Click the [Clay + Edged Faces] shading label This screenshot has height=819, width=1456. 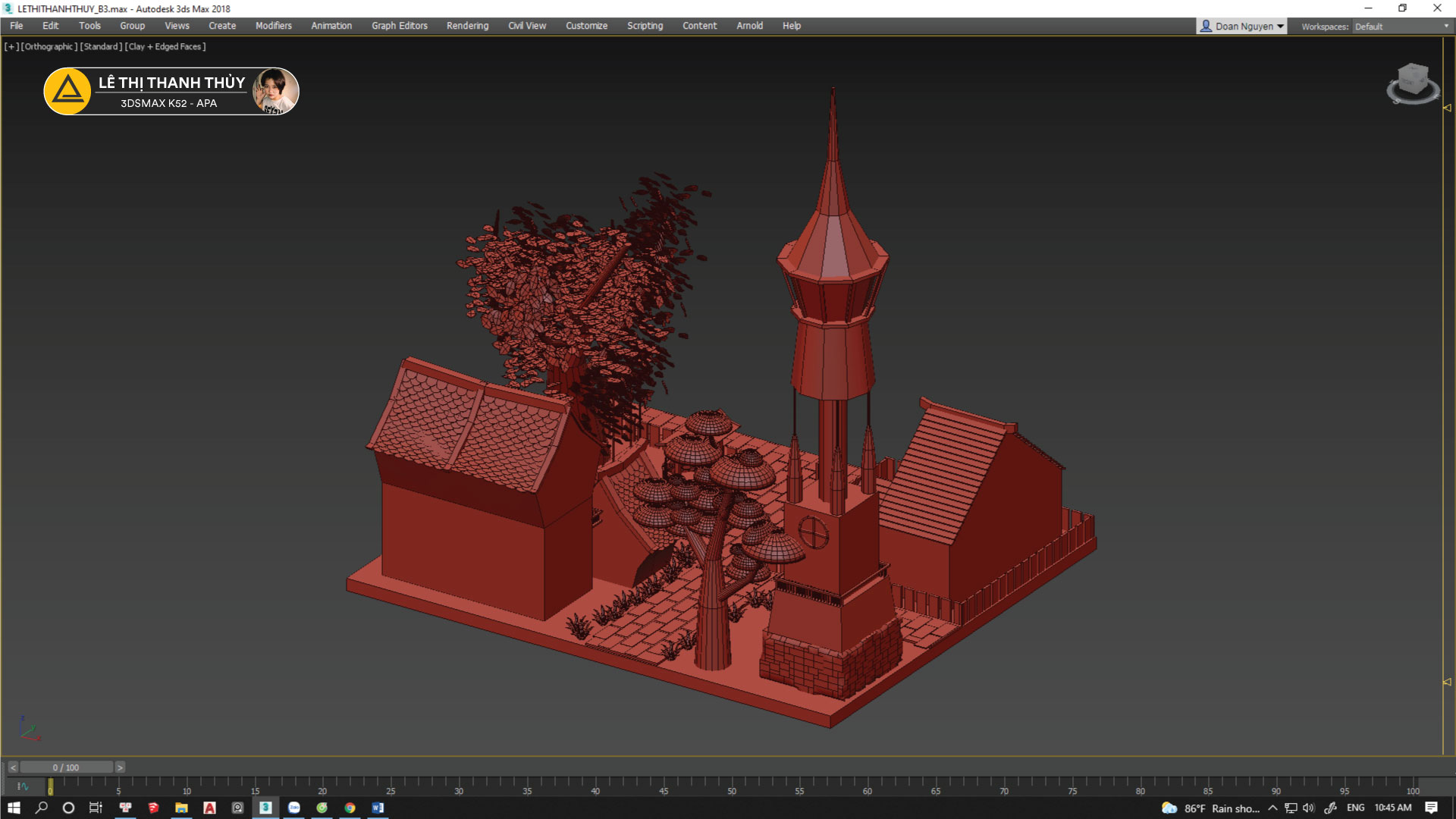tap(165, 47)
